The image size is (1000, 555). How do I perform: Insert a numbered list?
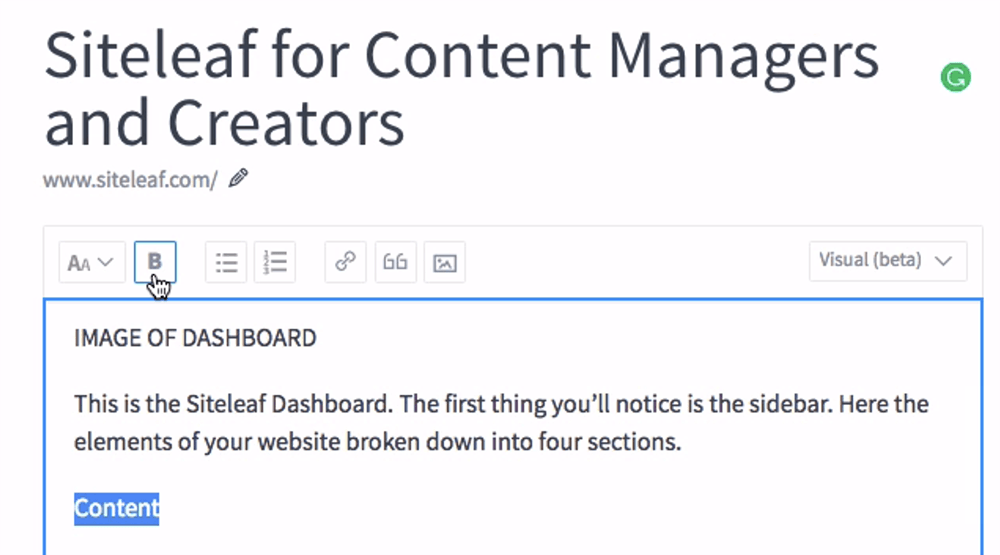tap(275, 262)
